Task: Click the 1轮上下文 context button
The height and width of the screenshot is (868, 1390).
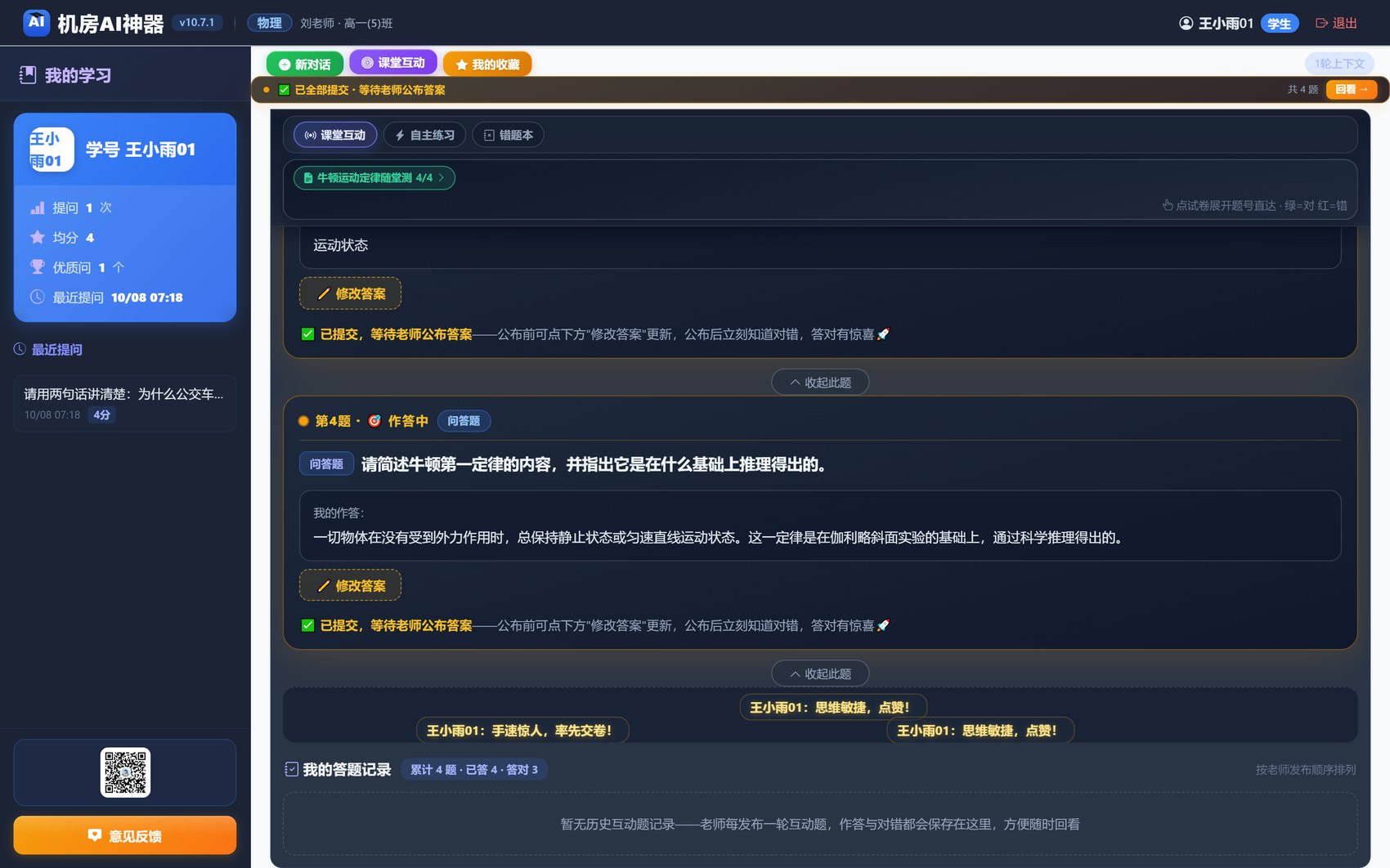Action: [1339, 63]
